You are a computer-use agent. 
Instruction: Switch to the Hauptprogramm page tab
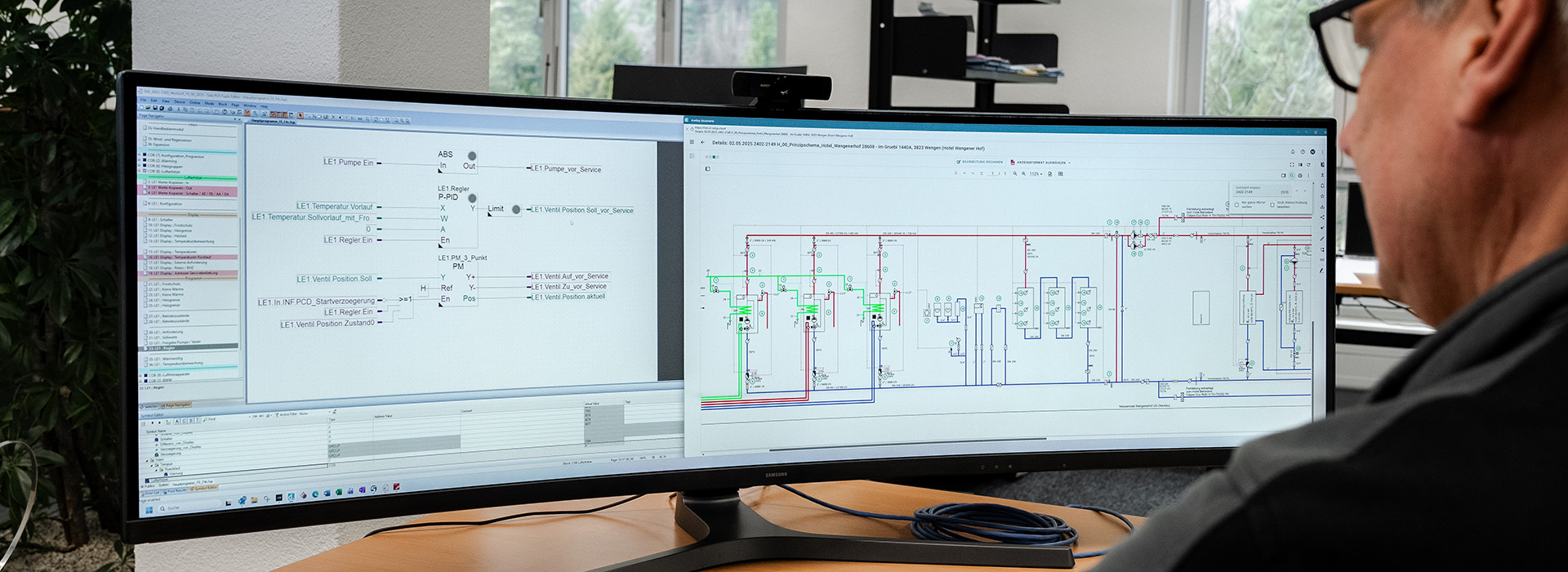[273, 122]
